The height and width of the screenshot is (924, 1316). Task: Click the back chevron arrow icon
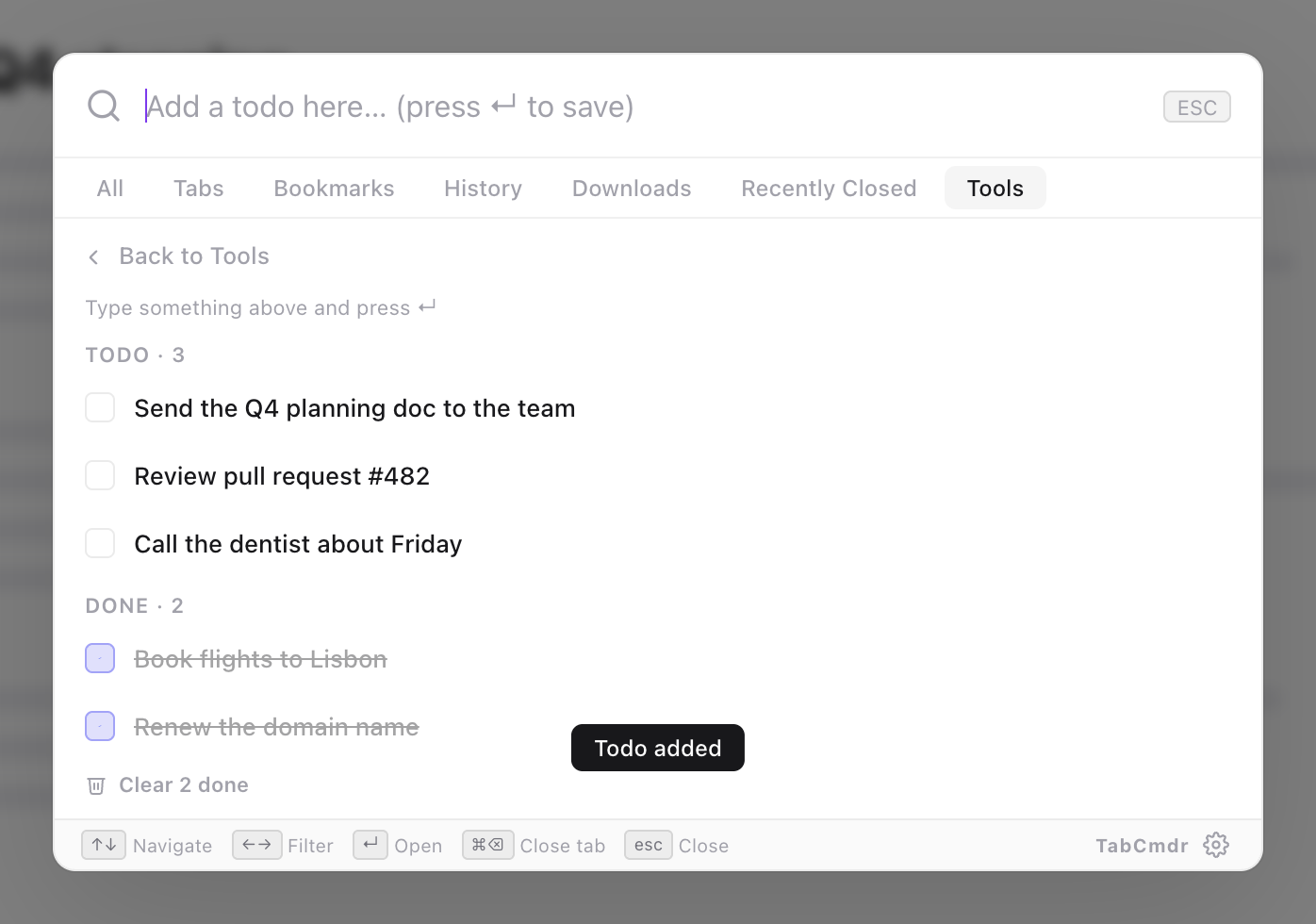coord(93,256)
